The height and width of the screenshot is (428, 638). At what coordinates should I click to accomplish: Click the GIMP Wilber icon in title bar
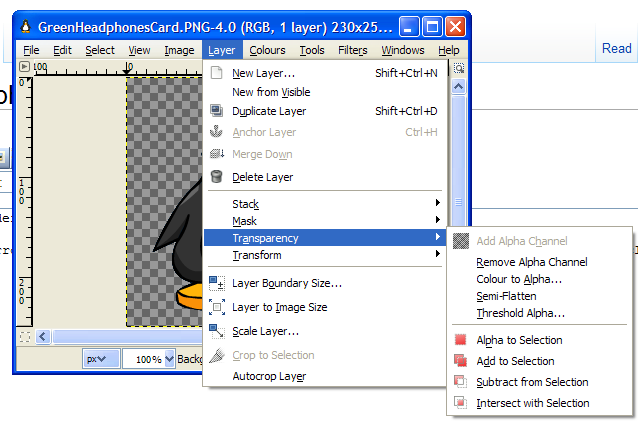[26, 27]
